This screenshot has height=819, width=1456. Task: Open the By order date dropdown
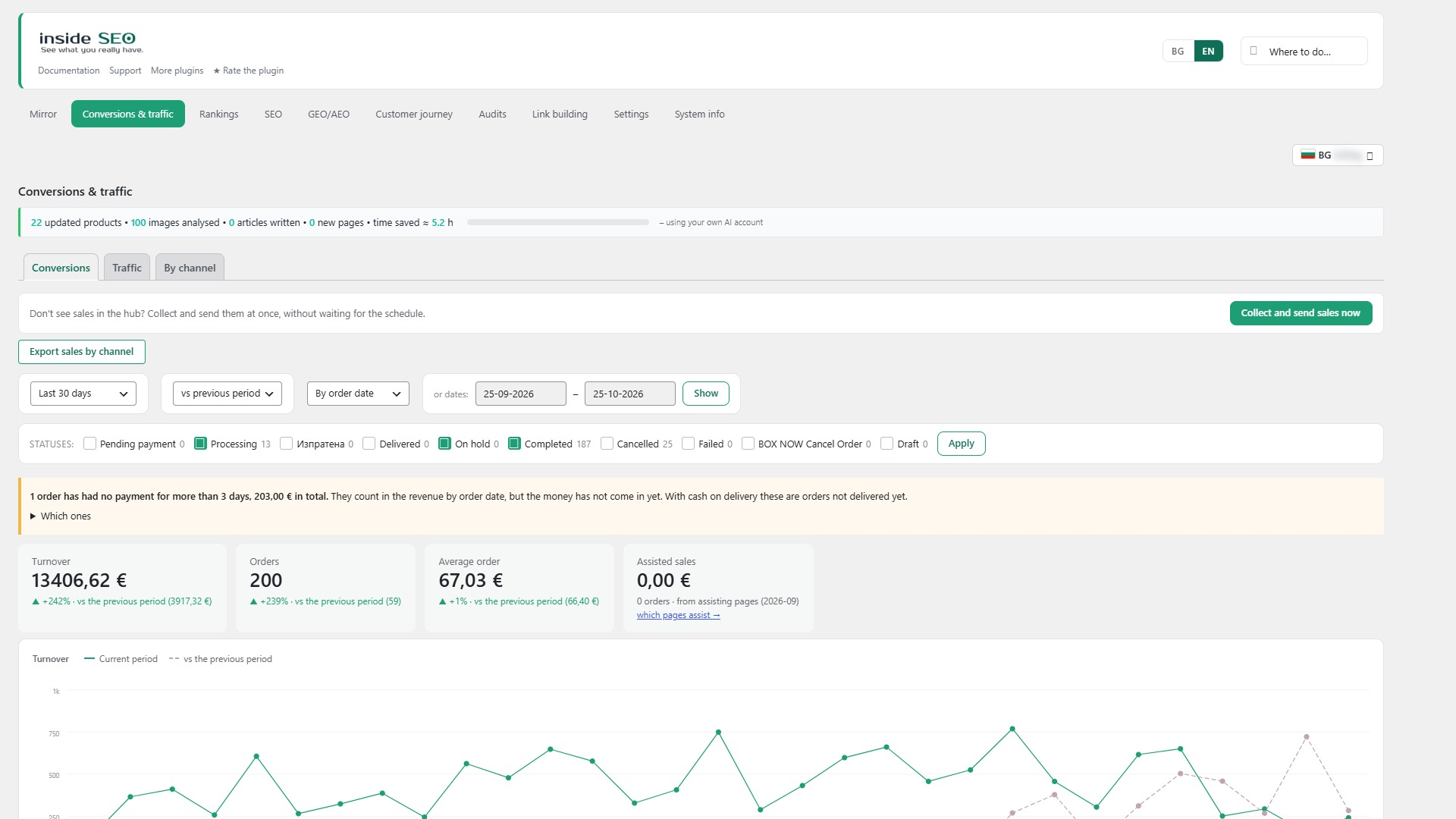(358, 394)
